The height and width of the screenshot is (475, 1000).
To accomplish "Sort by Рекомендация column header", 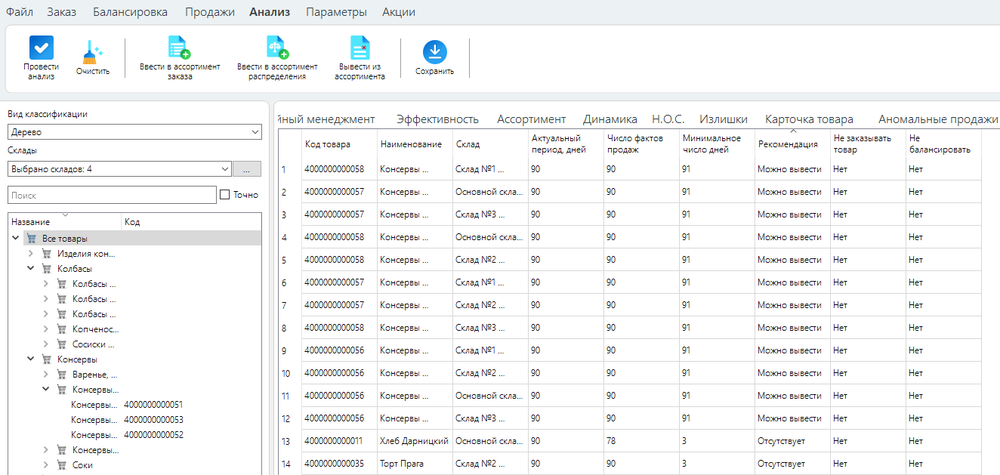I will pos(792,144).
